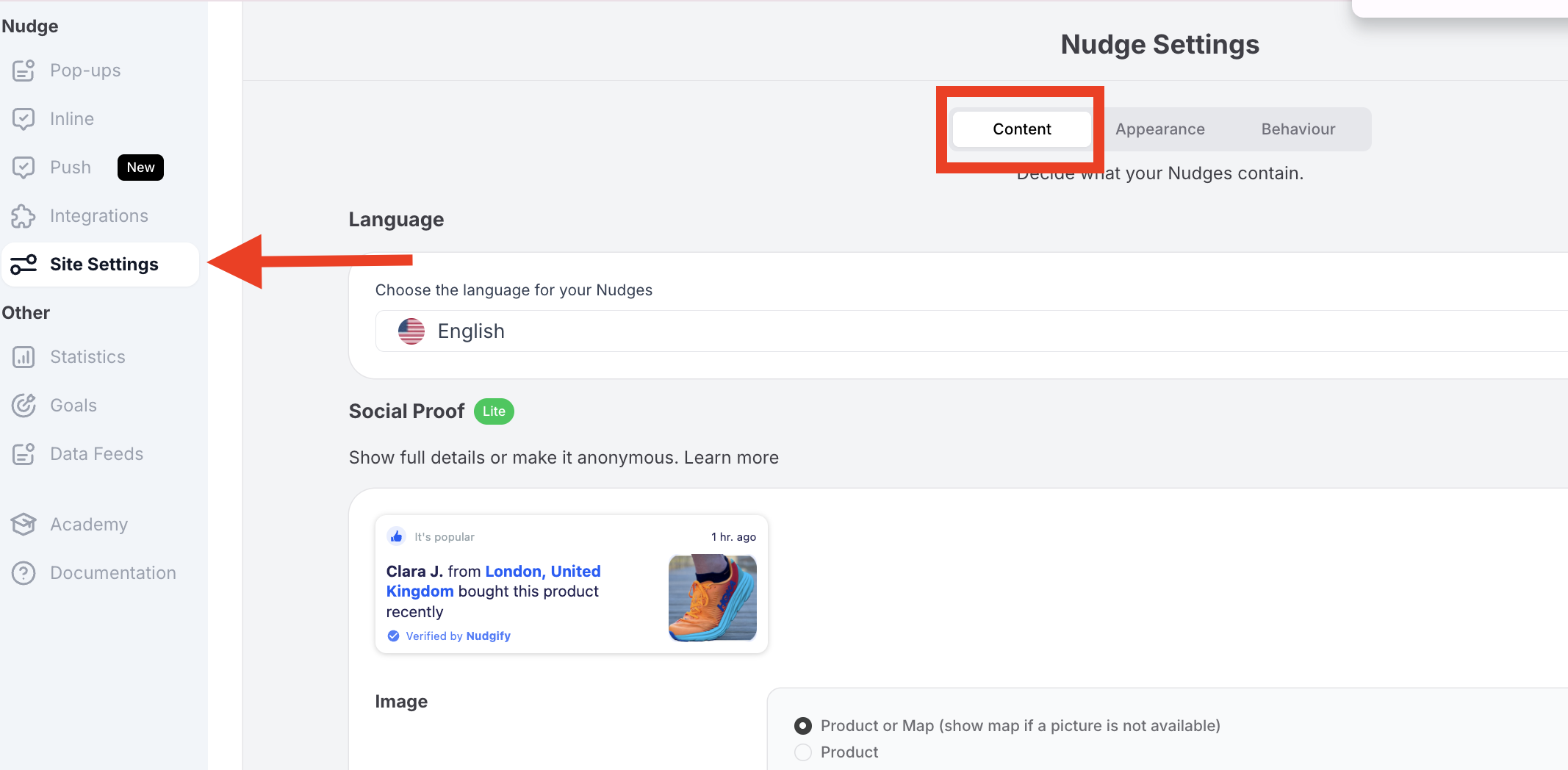Switch to the Appearance tab
1568x770 pixels.
click(1159, 129)
